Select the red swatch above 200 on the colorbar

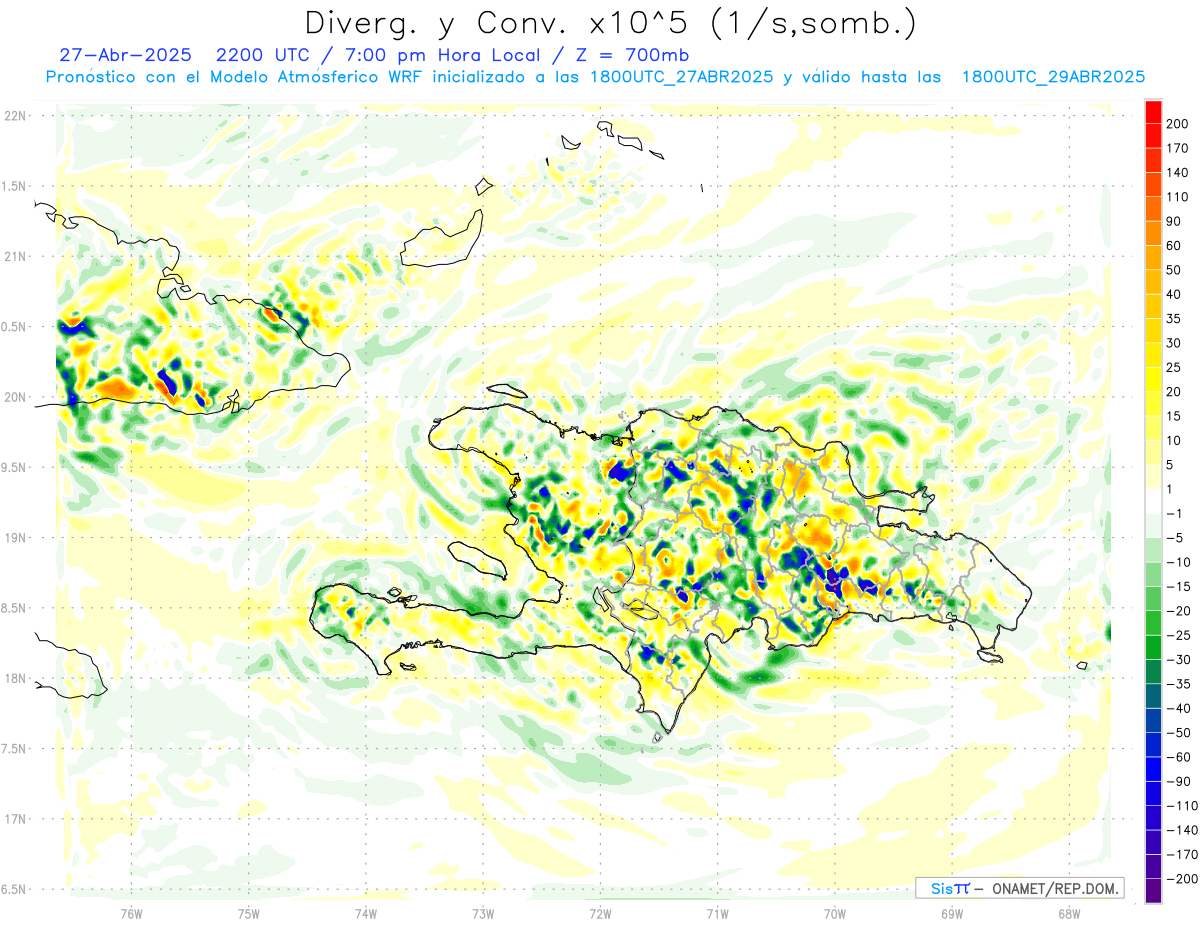1153,112
